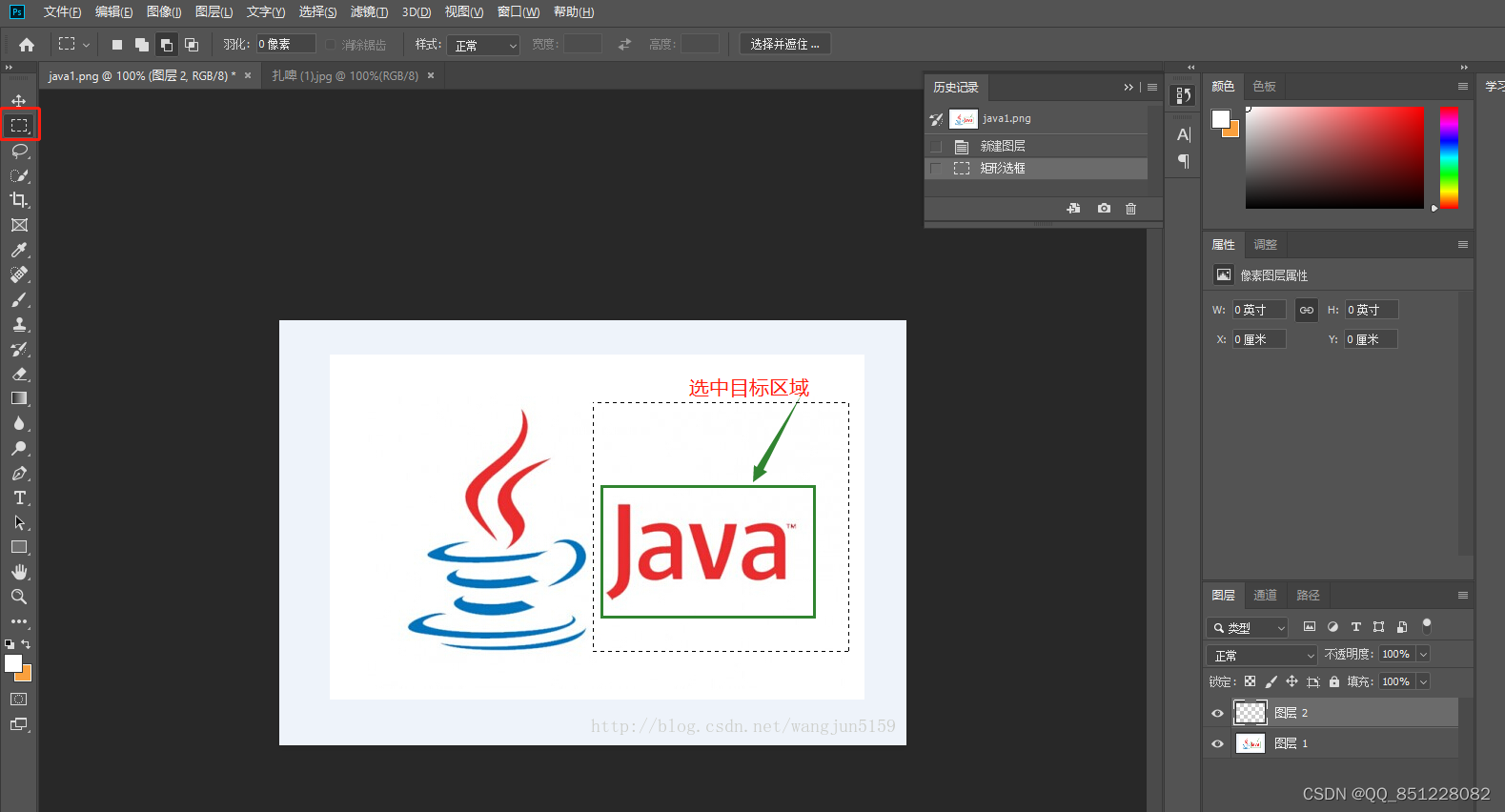Select the Eraser tool

[19, 374]
